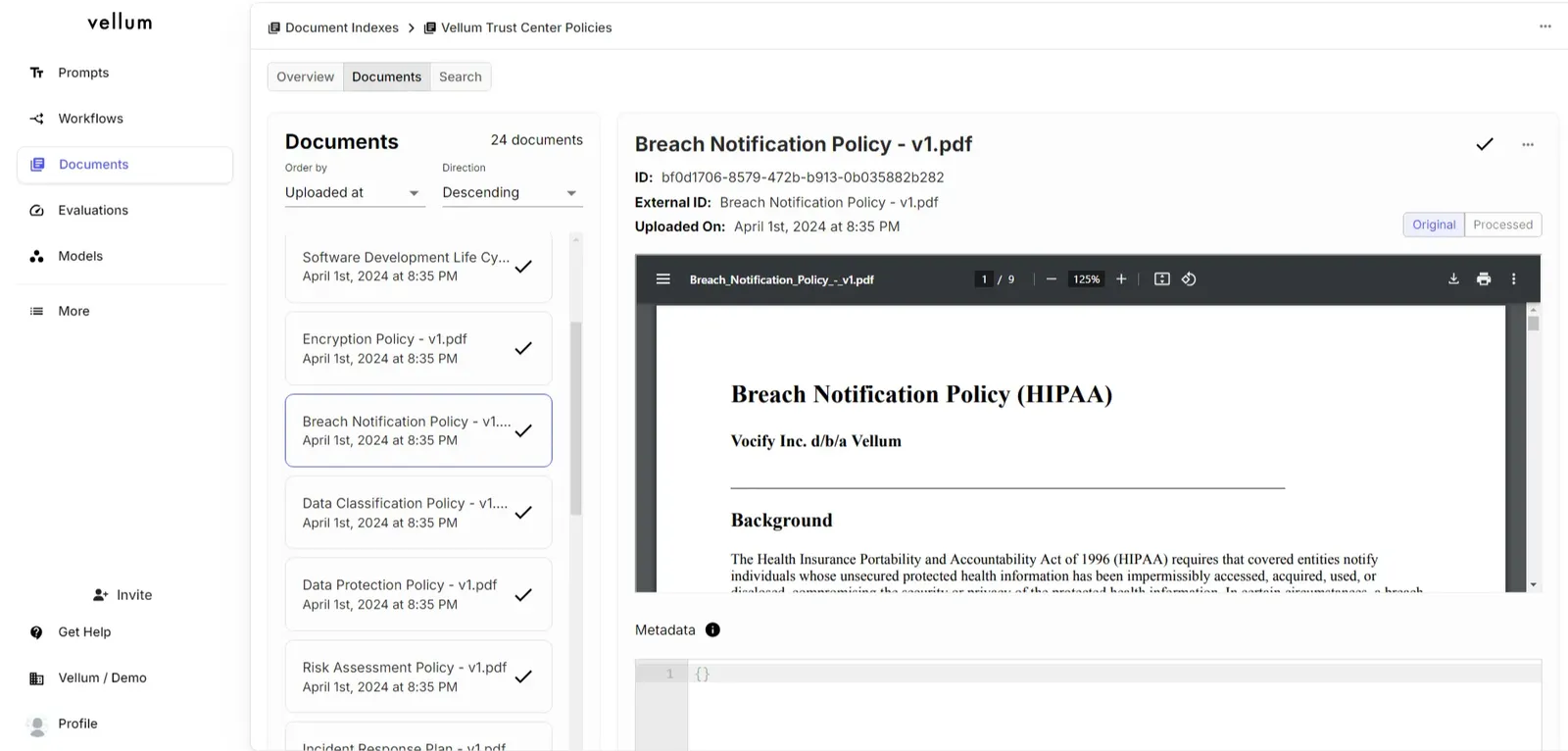Open the Direction dropdown
1568x751 pixels.
click(x=513, y=193)
